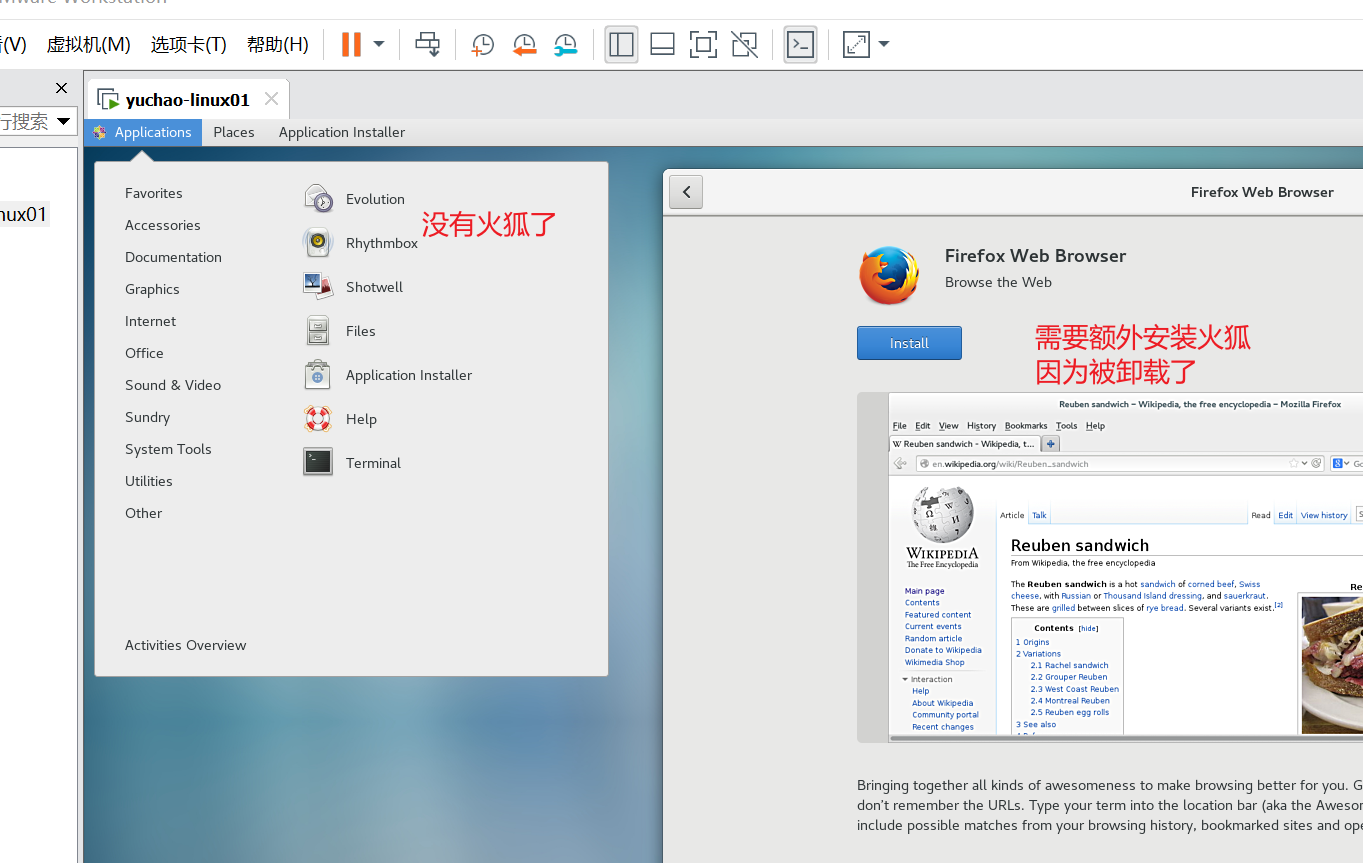Launch Terminal from the Favorites list
1363x863 pixels.
(x=373, y=463)
